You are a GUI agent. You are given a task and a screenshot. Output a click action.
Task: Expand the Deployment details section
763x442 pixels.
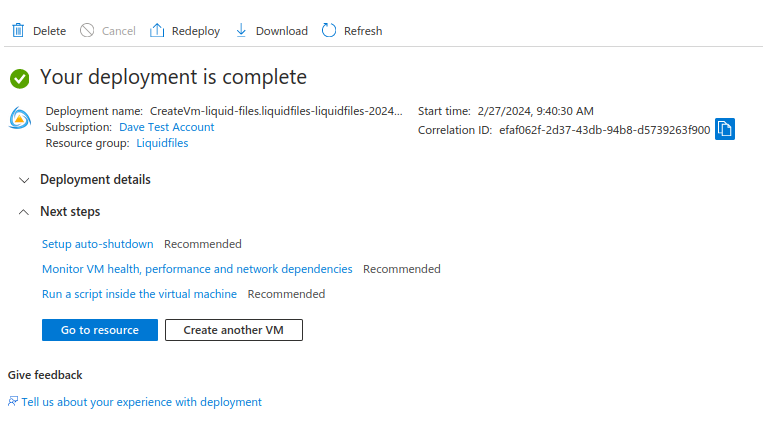coord(24,180)
